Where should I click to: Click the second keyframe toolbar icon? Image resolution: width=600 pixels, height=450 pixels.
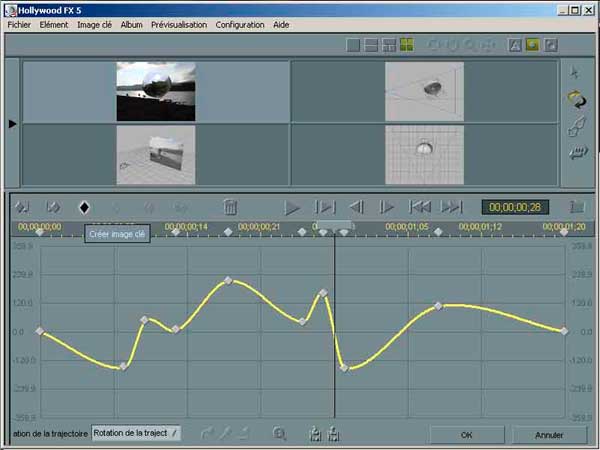point(53,208)
